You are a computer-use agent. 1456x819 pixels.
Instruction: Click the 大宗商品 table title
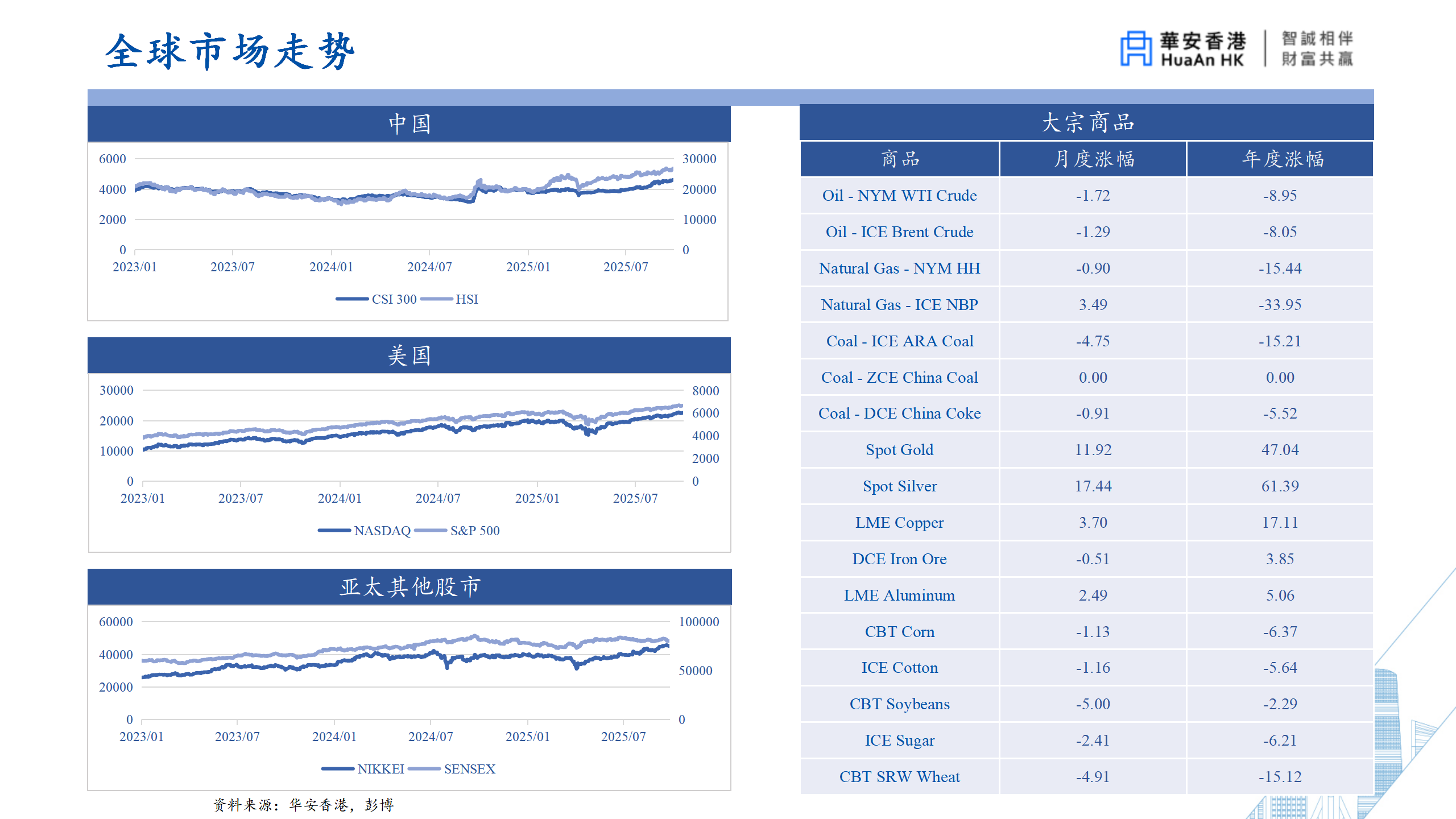(x=1087, y=122)
